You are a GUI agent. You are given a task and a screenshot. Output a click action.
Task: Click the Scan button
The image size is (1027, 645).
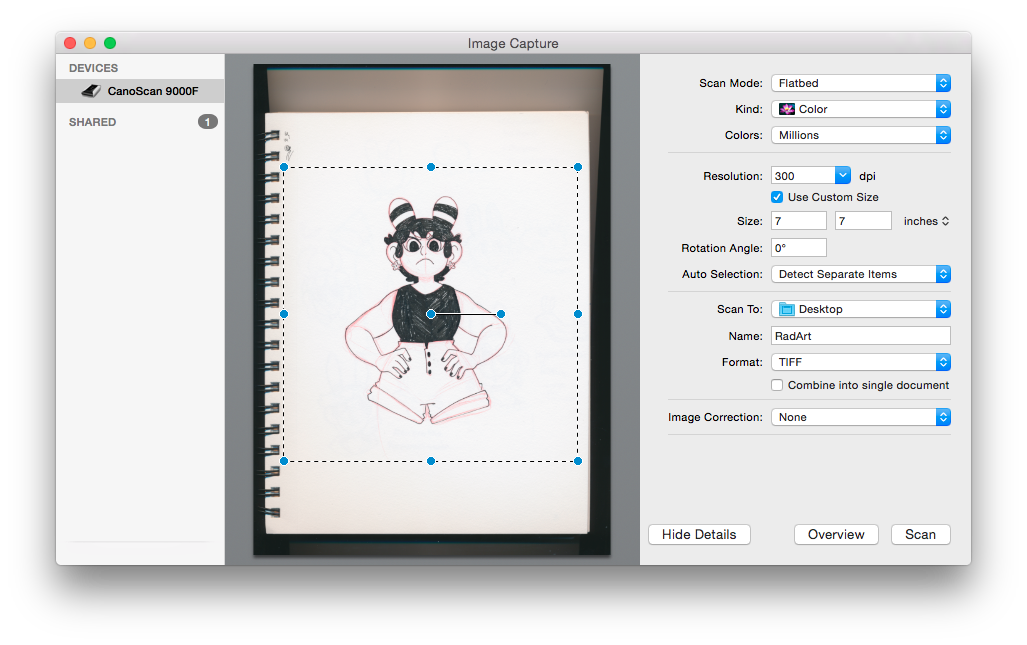point(920,534)
